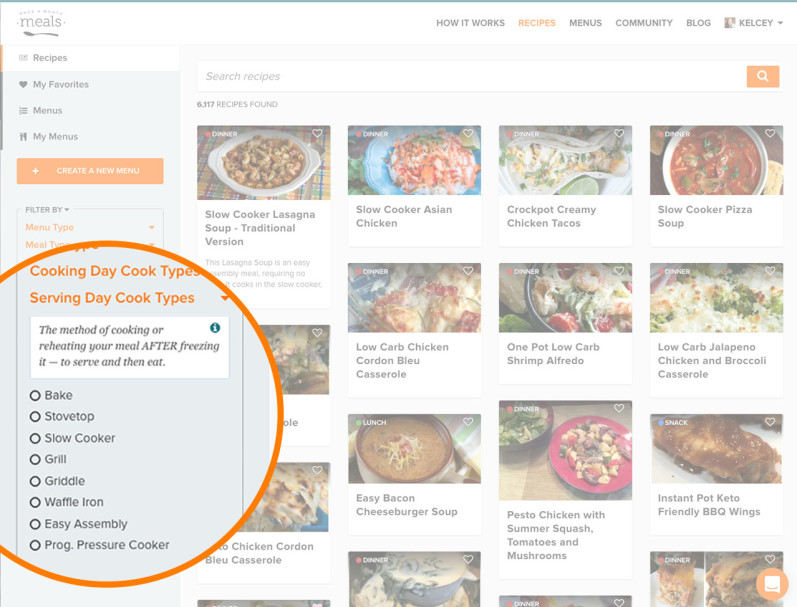Open the Blog page
This screenshot has width=797, height=607.
click(x=698, y=23)
